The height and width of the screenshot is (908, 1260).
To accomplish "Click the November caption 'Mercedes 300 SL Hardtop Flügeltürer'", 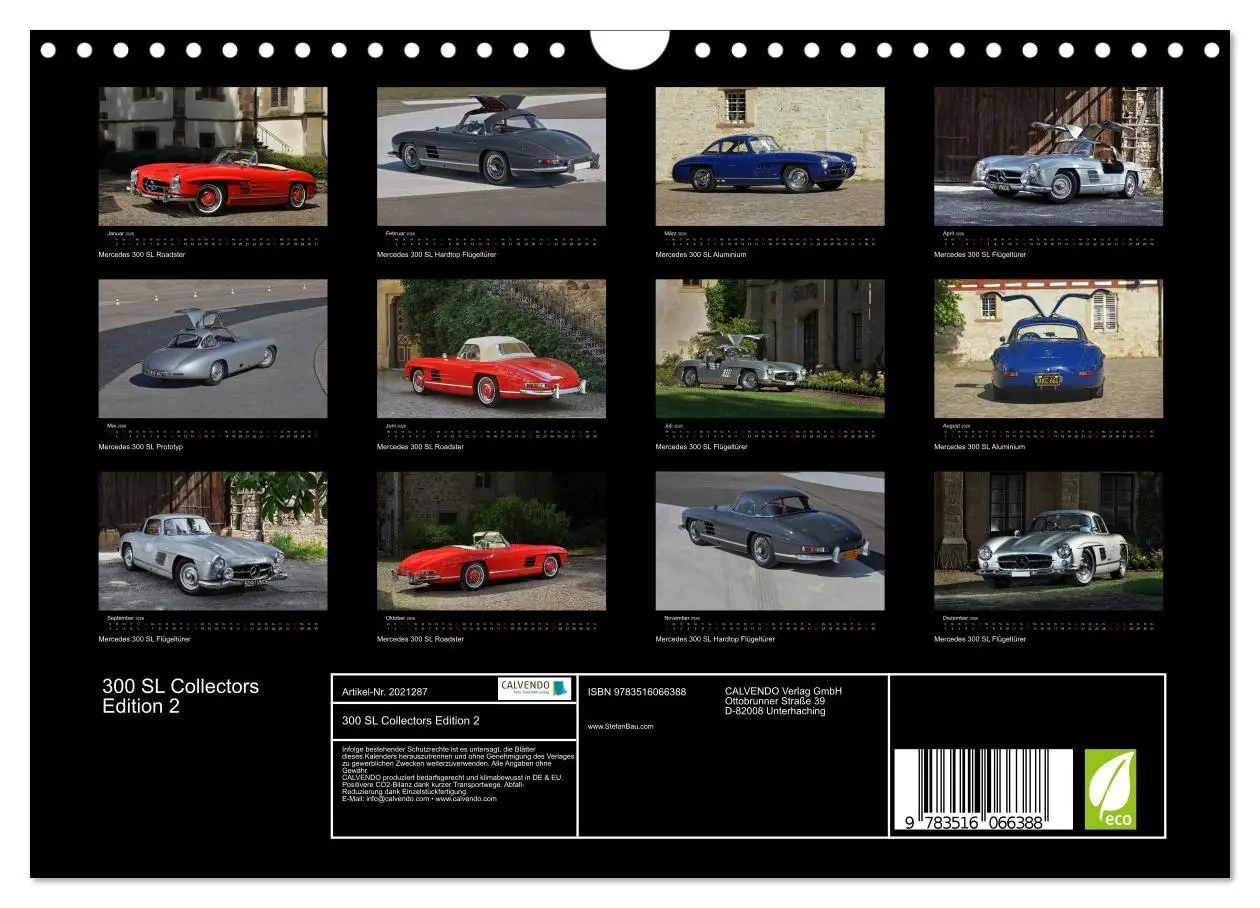I will coord(715,639).
